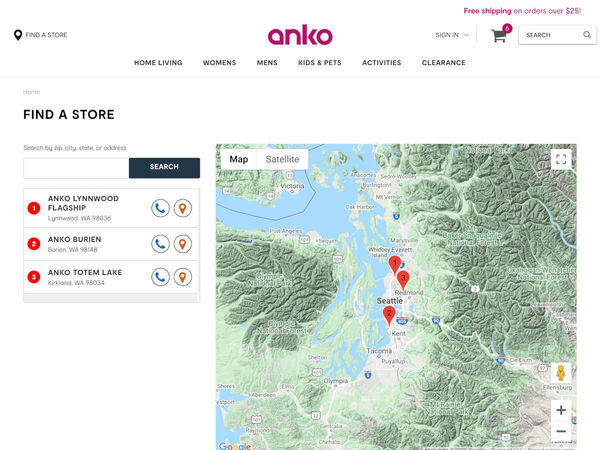Click map marker 3 near Redmond
Screen dimensions: 600x450
click(x=403, y=280)
